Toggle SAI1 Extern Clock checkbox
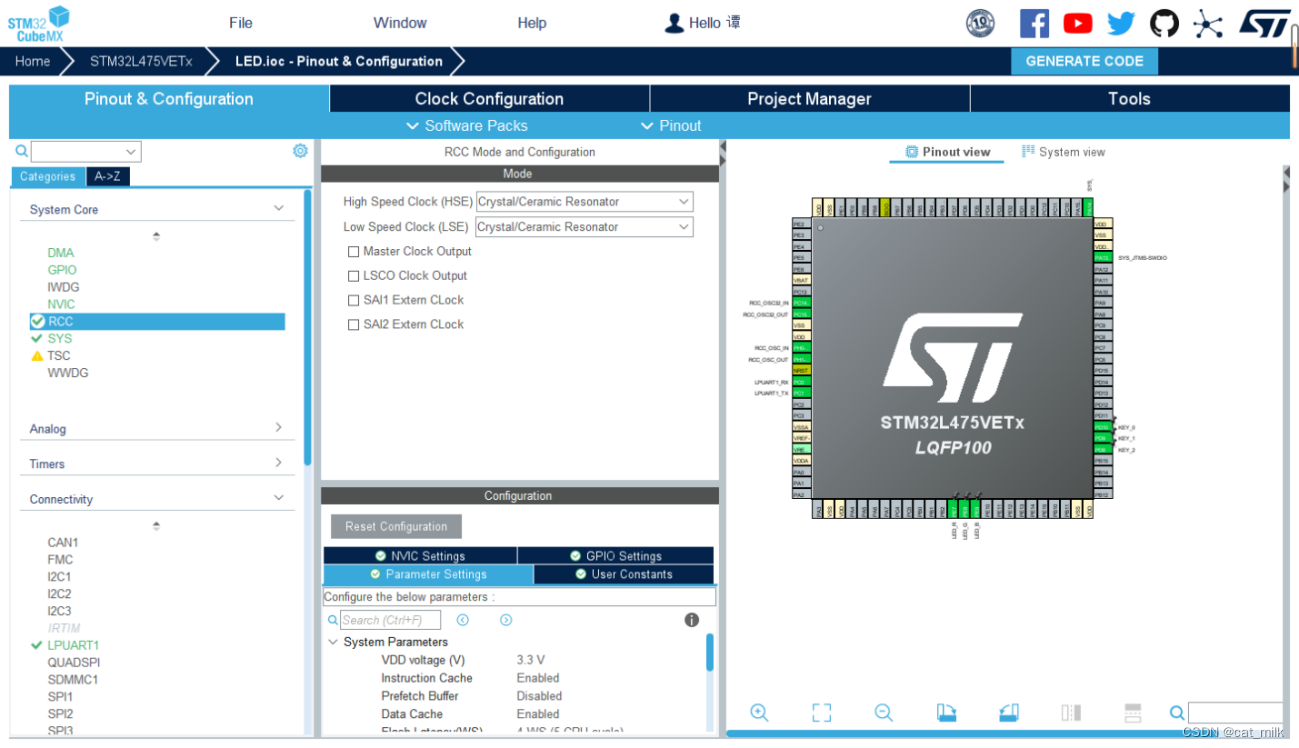1299x748 pixels. [x=353, y=300]
